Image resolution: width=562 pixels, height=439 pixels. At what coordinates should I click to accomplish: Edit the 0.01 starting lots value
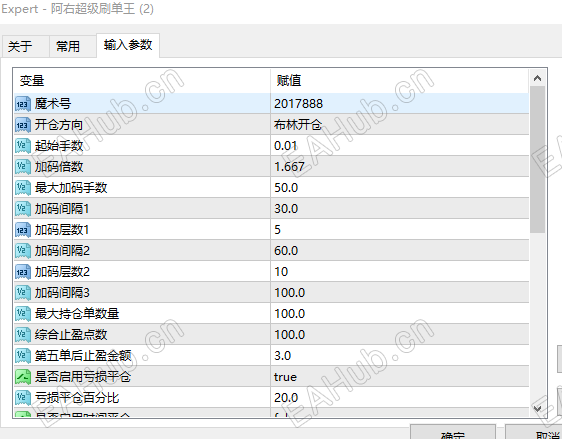(400, 146)
